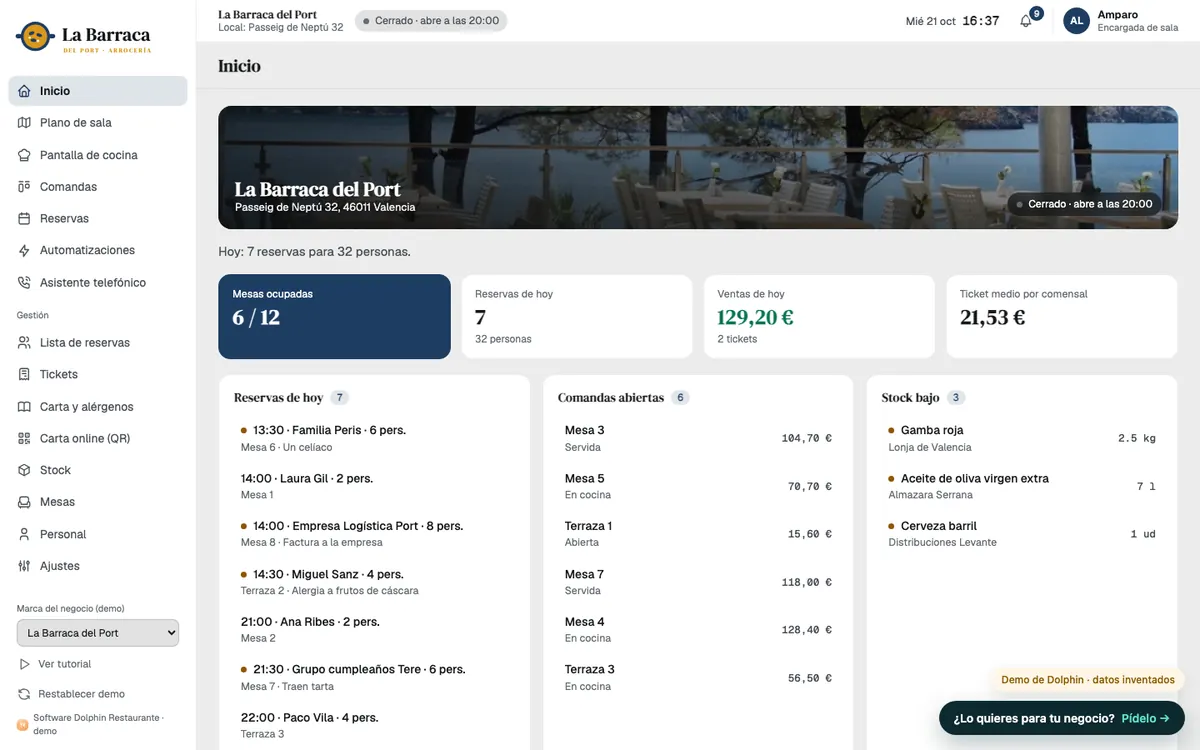Open the Terraza 1 comanda row
The image size is (1200, 750).
point(698,534)
